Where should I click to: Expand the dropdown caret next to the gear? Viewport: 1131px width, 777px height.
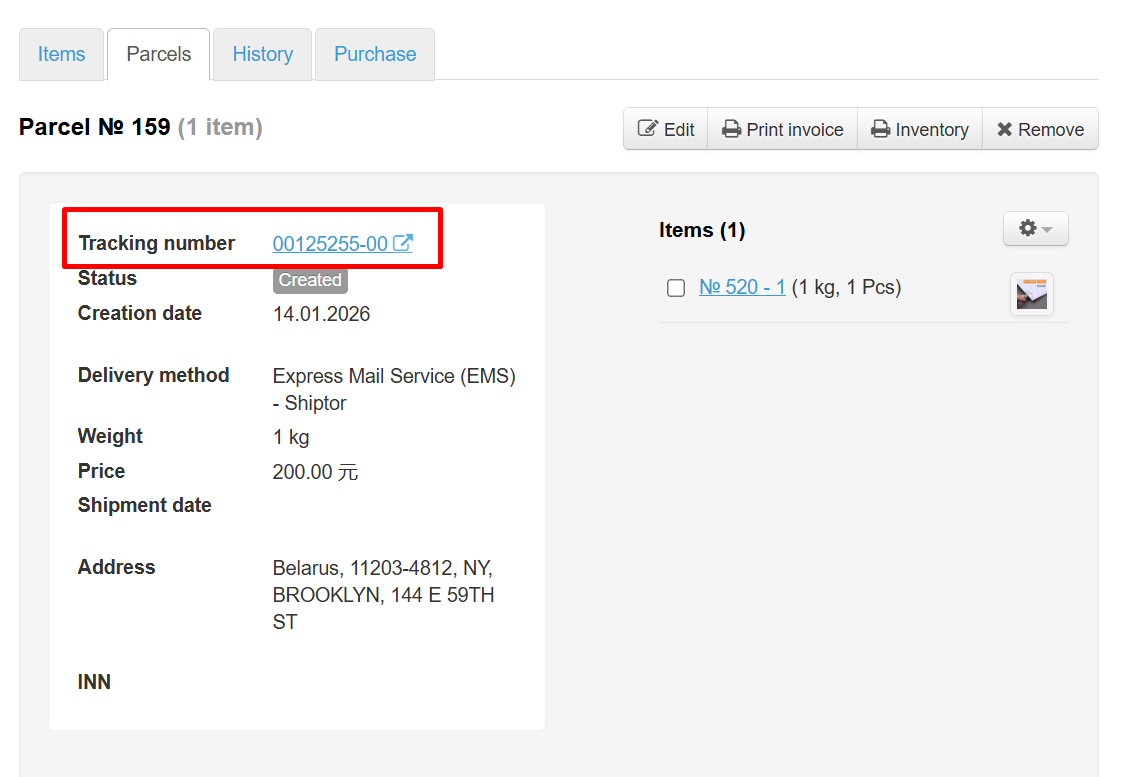point(1047,230)
